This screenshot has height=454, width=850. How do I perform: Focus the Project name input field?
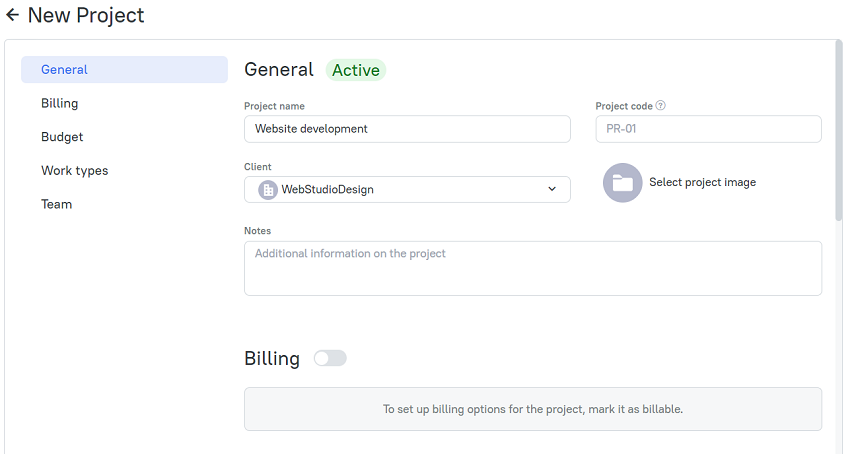[407, 129]
